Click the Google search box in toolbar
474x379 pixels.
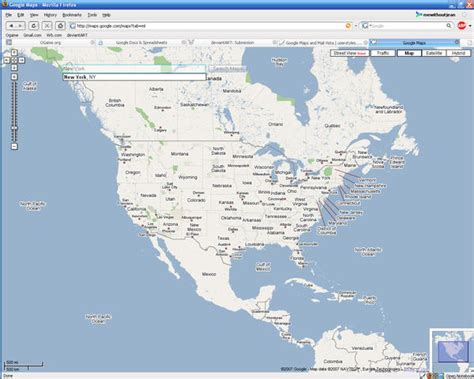(408, 26)
